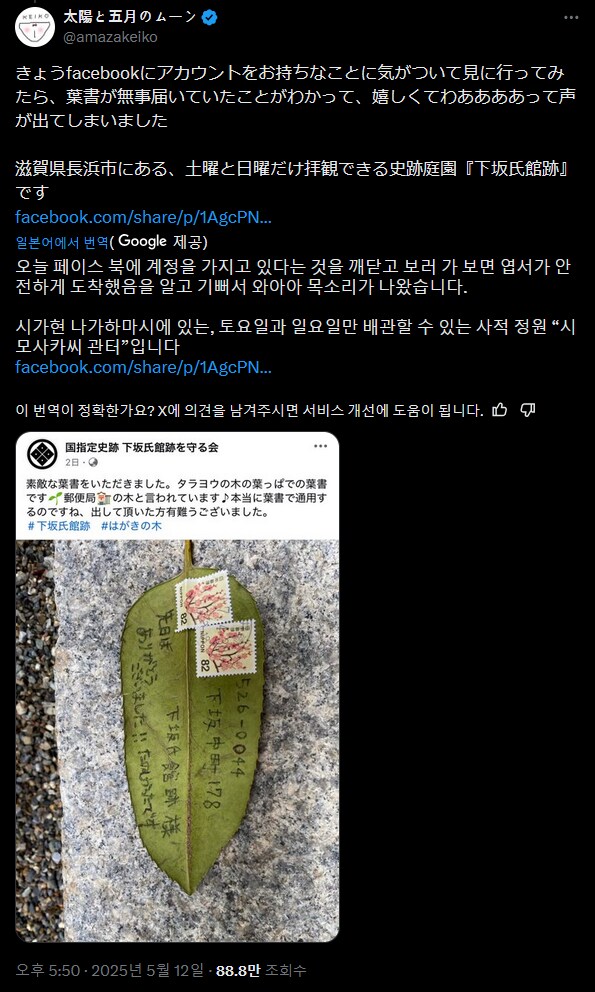Click the blue verified badge
The width and height of the screenshot is (595, 992).
click(x=210, y=18)
